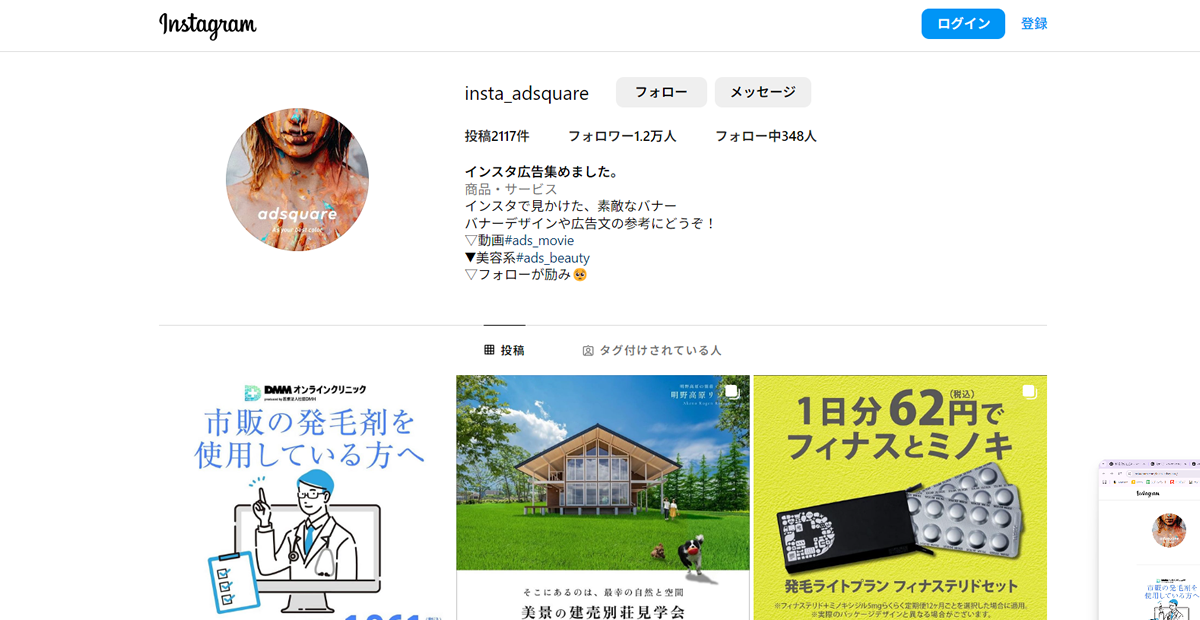Click the bio line ▽フォローが励み
Image resolution: width=1200 pixels, height=620 pixels.
[x=526, y=274]
